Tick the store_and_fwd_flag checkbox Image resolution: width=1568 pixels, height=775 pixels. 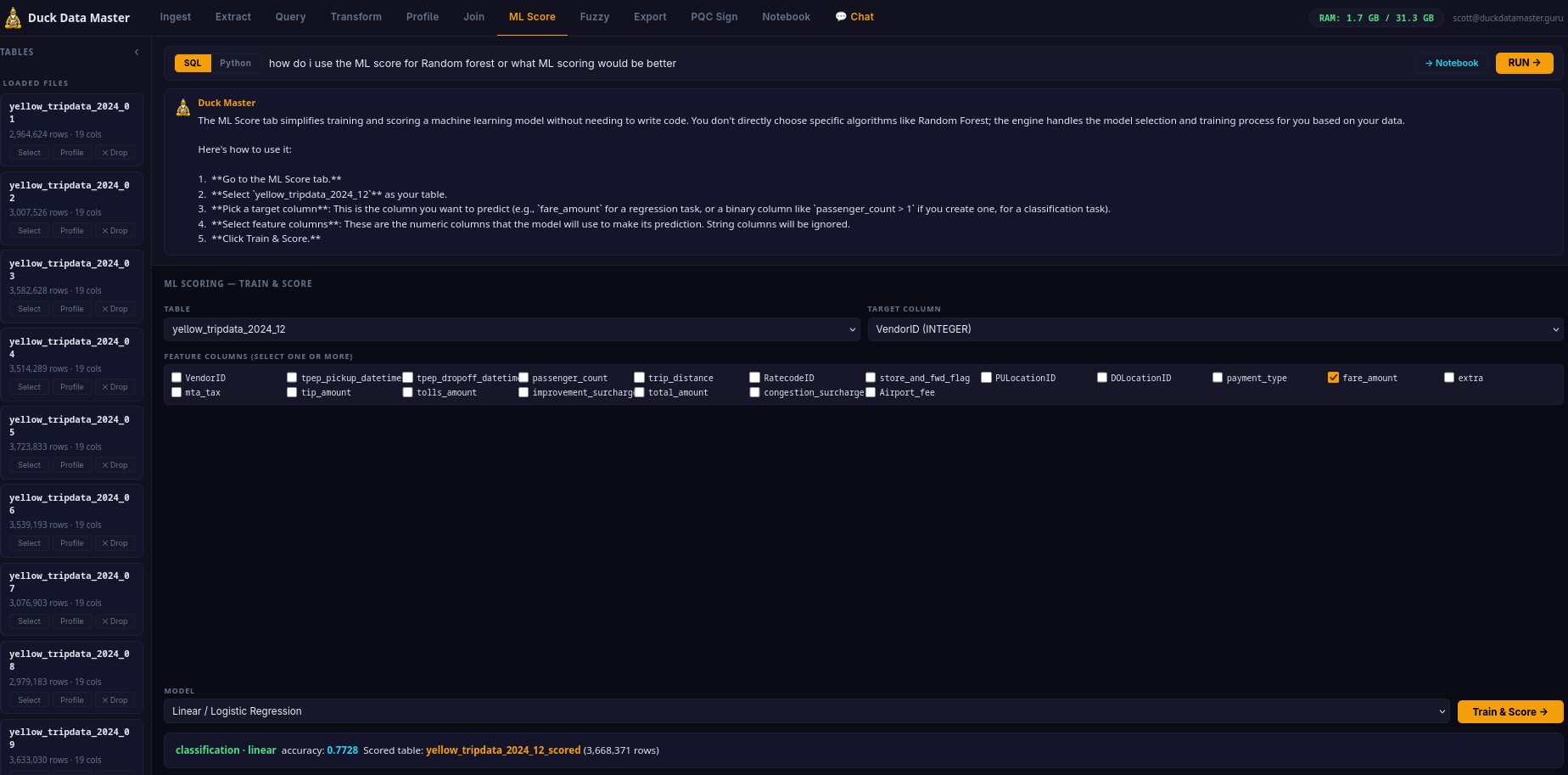coord(871,378)
